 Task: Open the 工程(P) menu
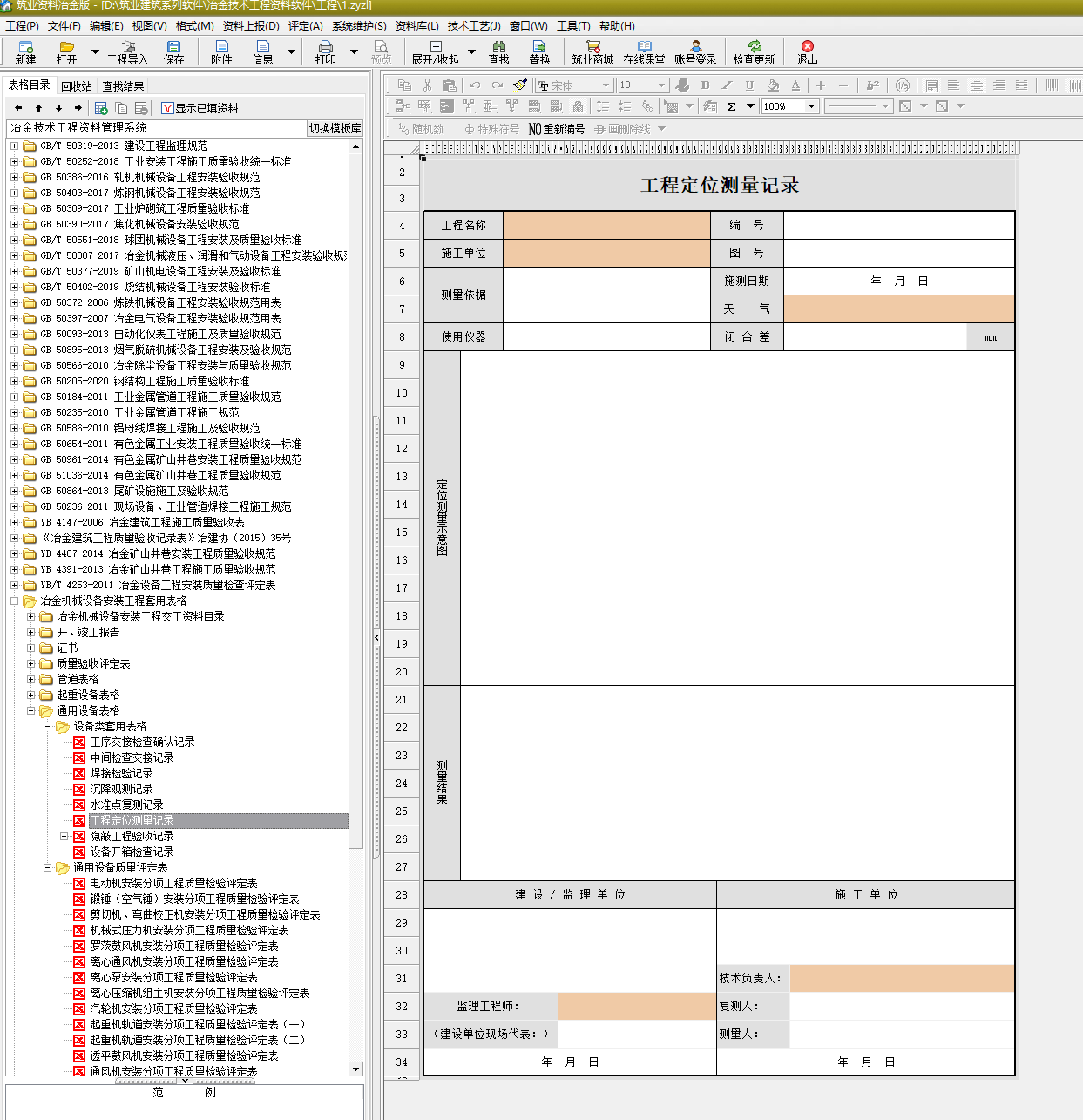(x=22, y=26)
